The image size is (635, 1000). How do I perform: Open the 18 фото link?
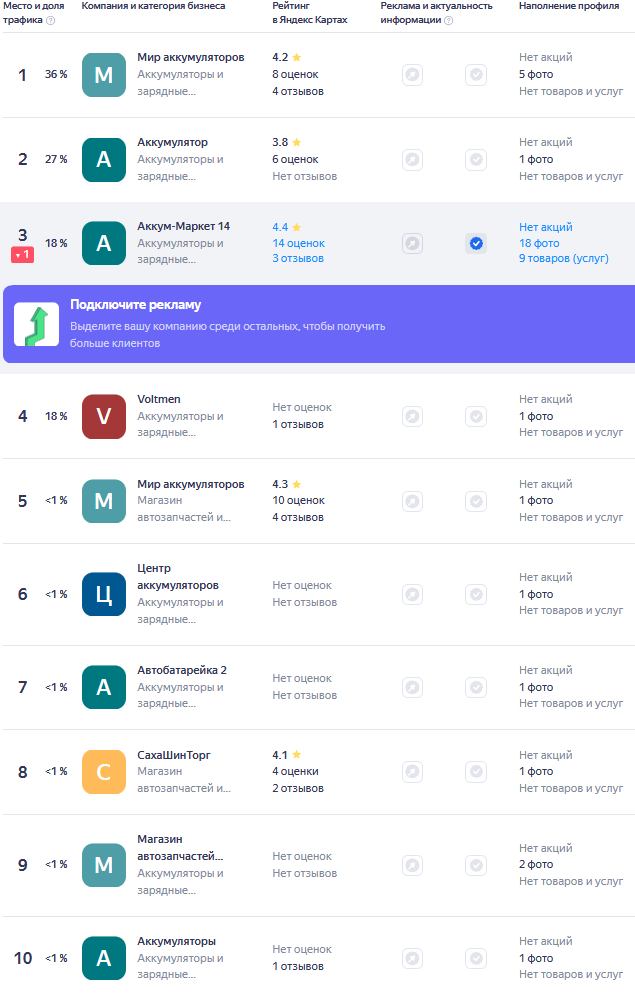539,243
